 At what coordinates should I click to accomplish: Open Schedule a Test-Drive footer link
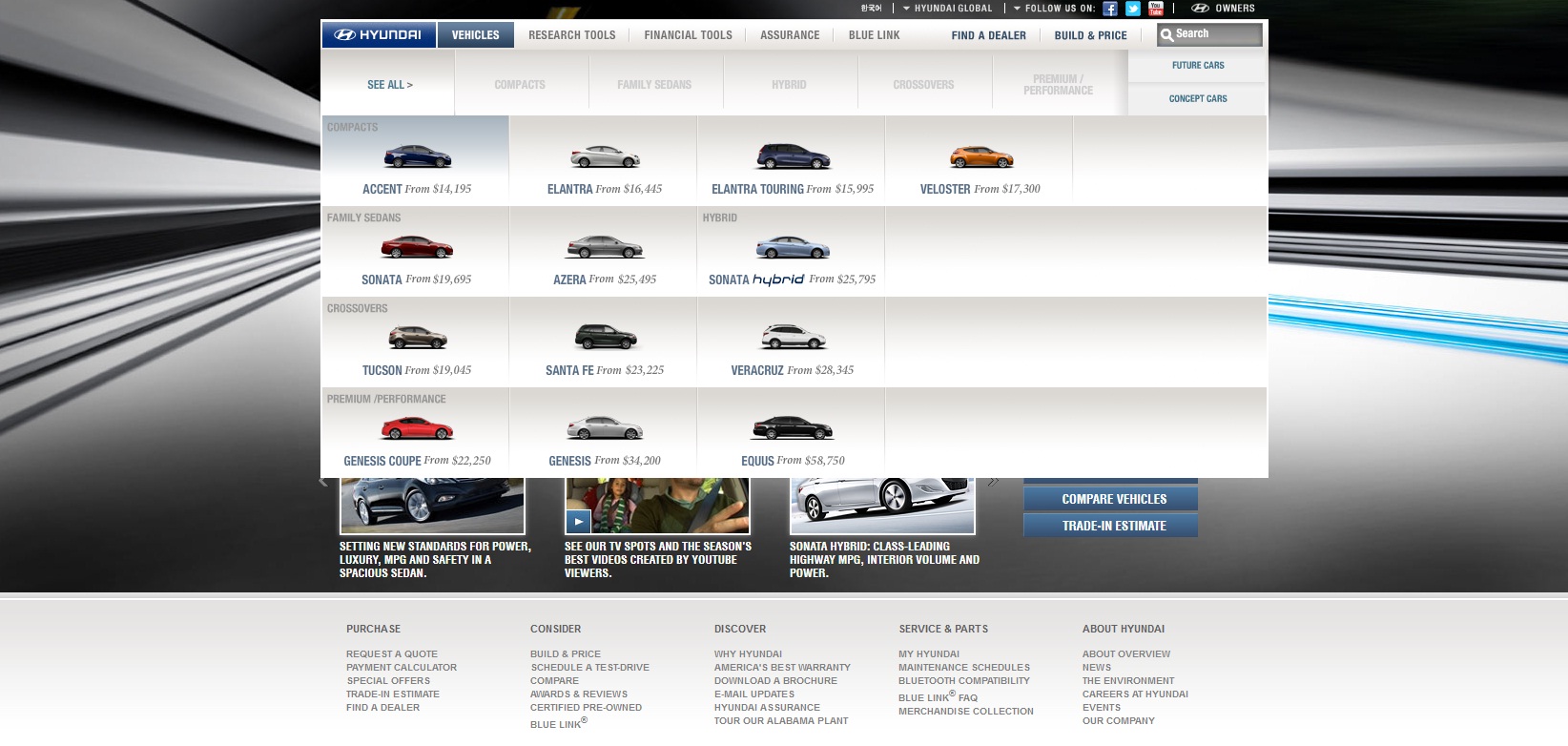(589, 668)
